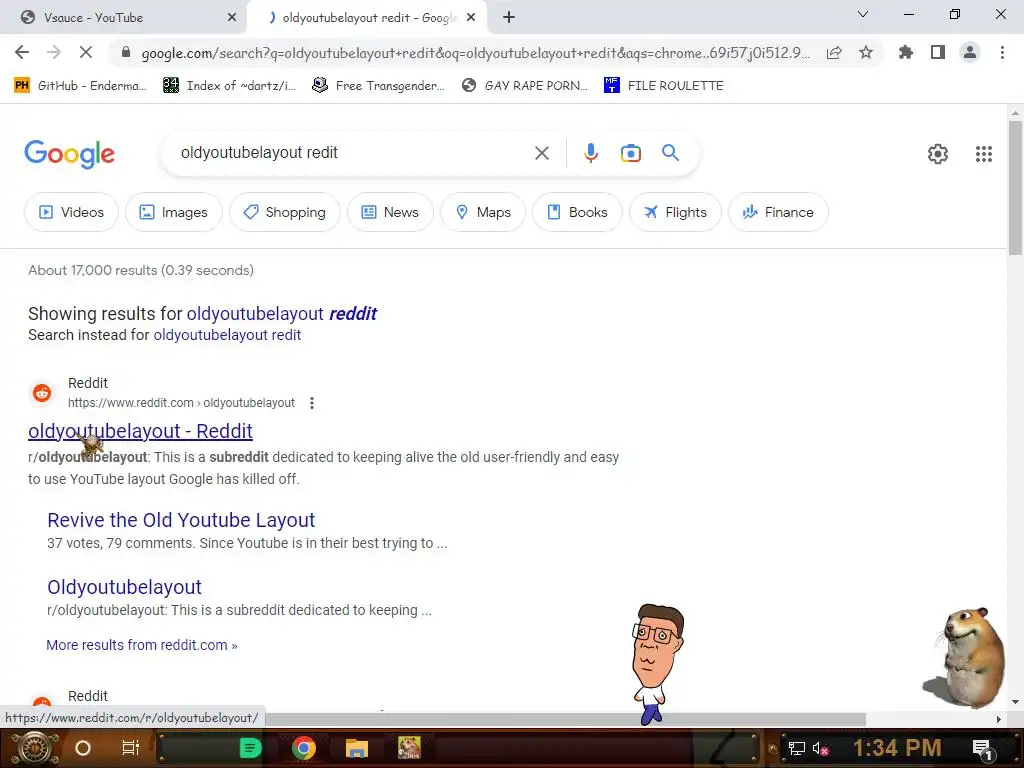Open the share page icon in address bar
The height and width of the screenshot is (768, 1024).
tap(834, 53)
